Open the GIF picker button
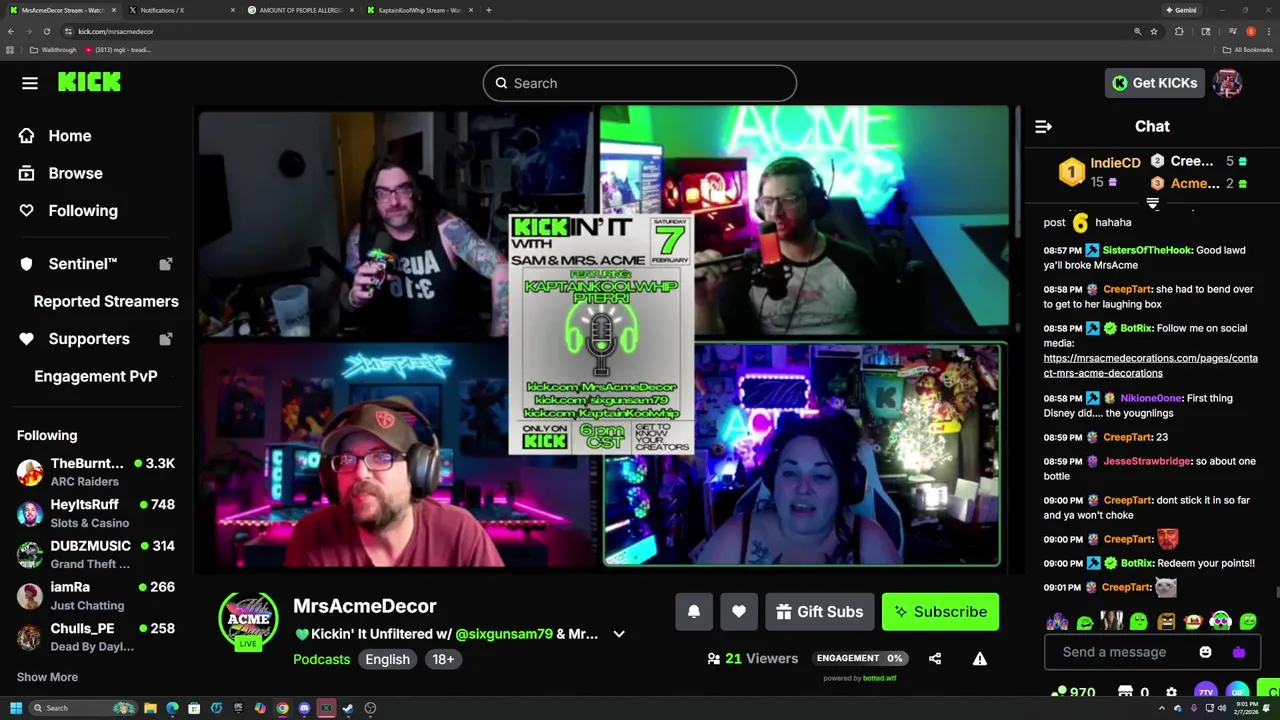This screenshot has width=1280, height=720. 1237,691
